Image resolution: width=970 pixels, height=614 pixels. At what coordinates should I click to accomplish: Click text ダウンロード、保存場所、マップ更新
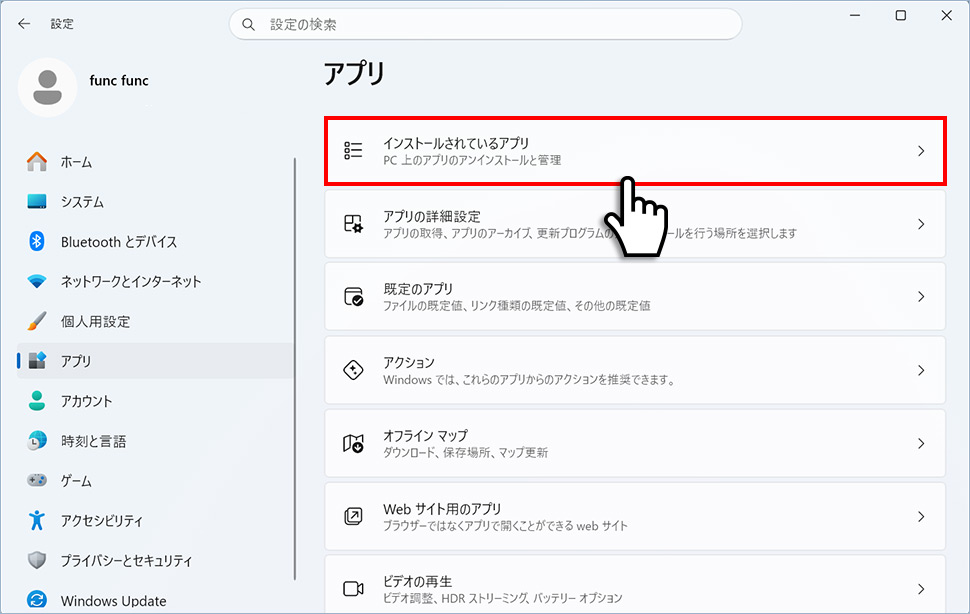click(465, 453)
